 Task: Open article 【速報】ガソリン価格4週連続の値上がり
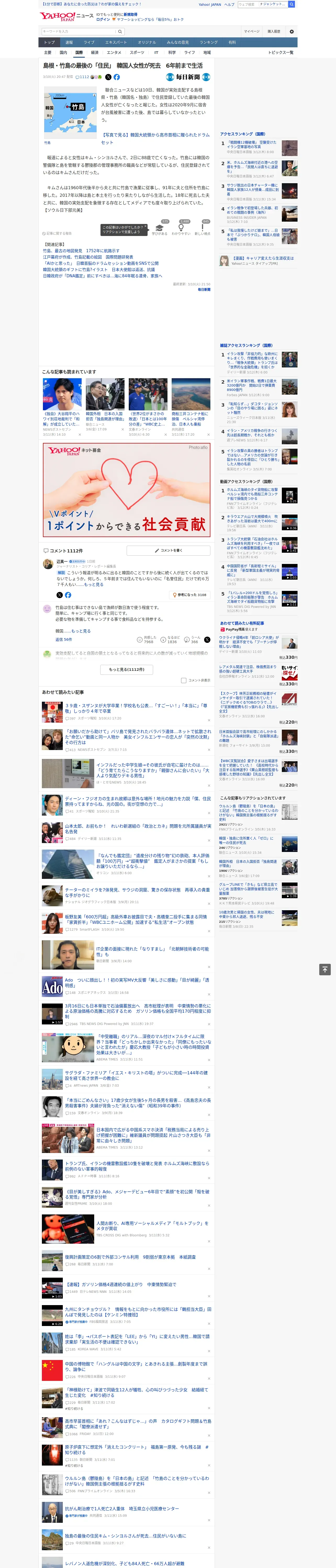coord(120,1284)
